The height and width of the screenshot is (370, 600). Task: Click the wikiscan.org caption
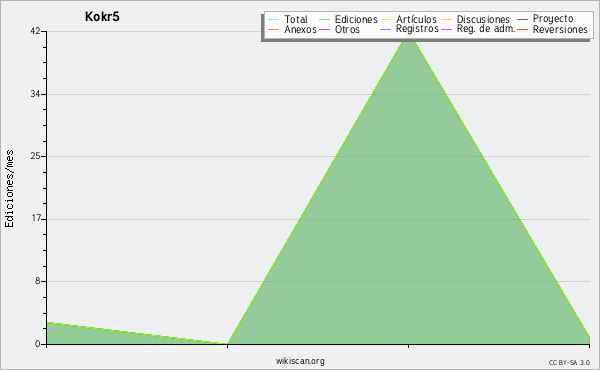pos(300,361)
